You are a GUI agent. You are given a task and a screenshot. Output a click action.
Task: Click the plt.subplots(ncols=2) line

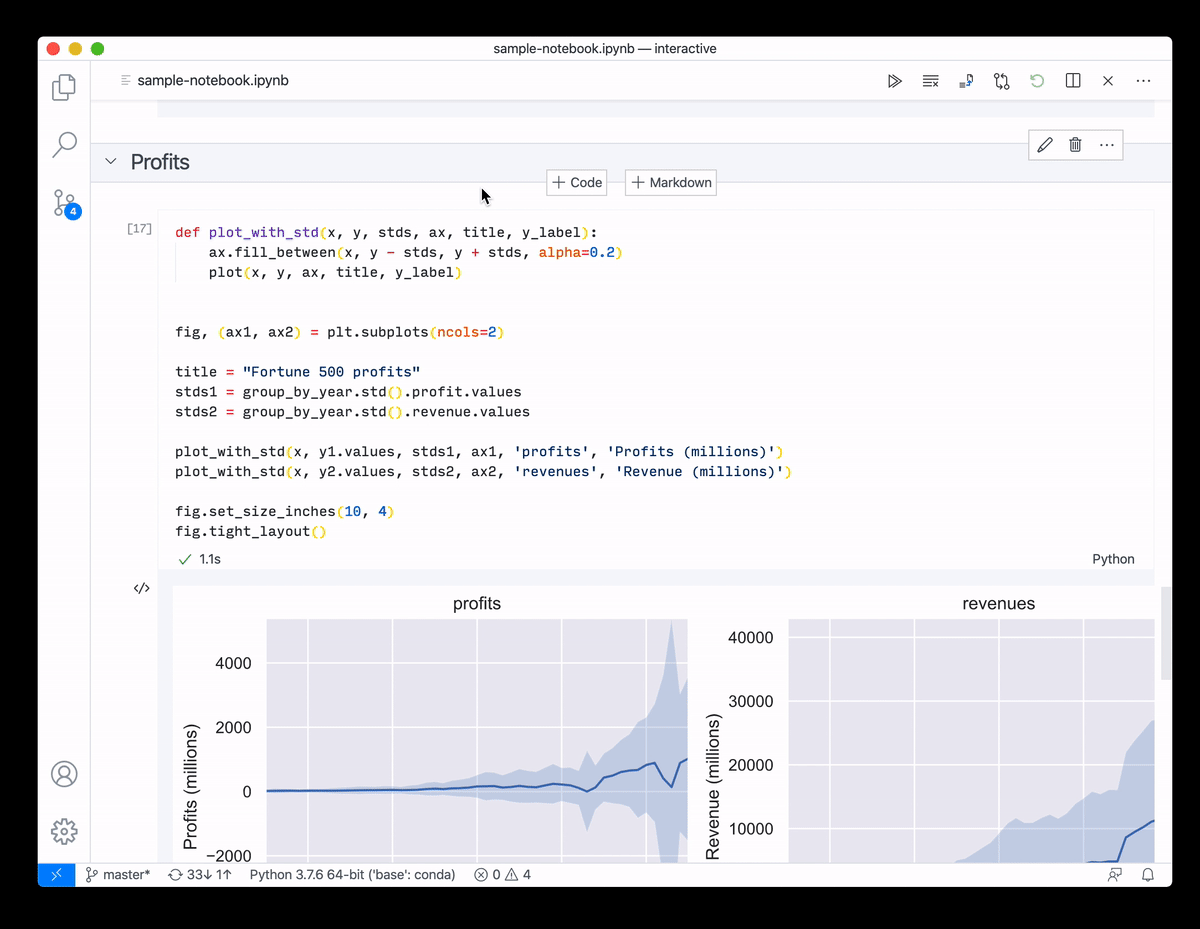[339, 332]
